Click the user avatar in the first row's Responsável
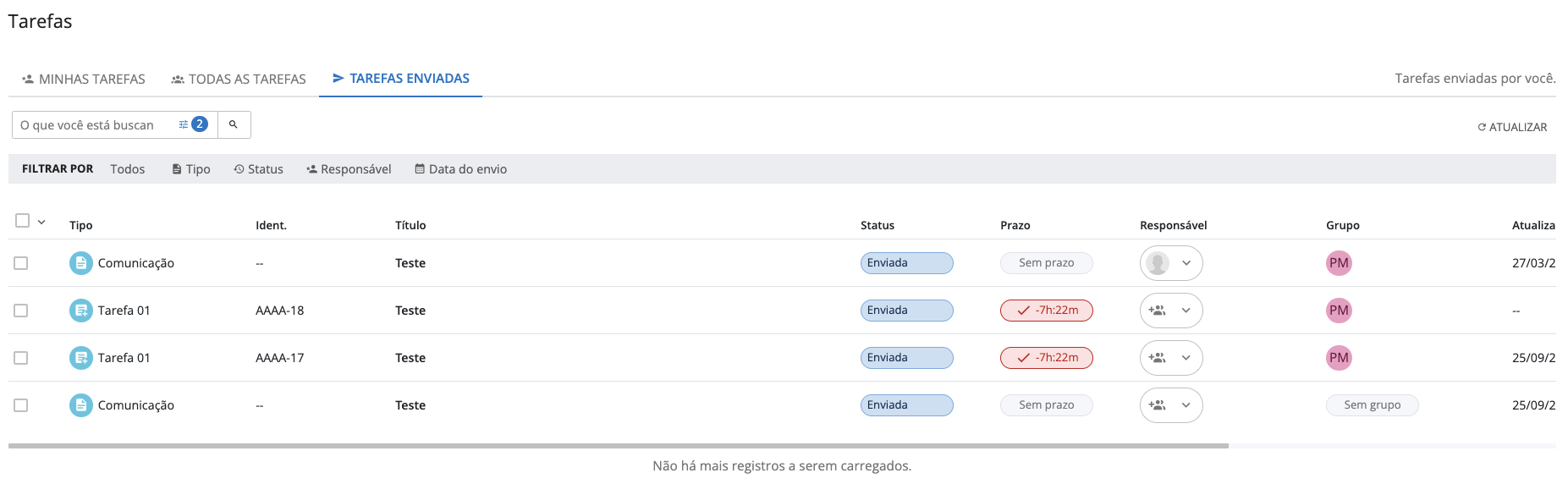1568x484 pixels. [1157, 263]
